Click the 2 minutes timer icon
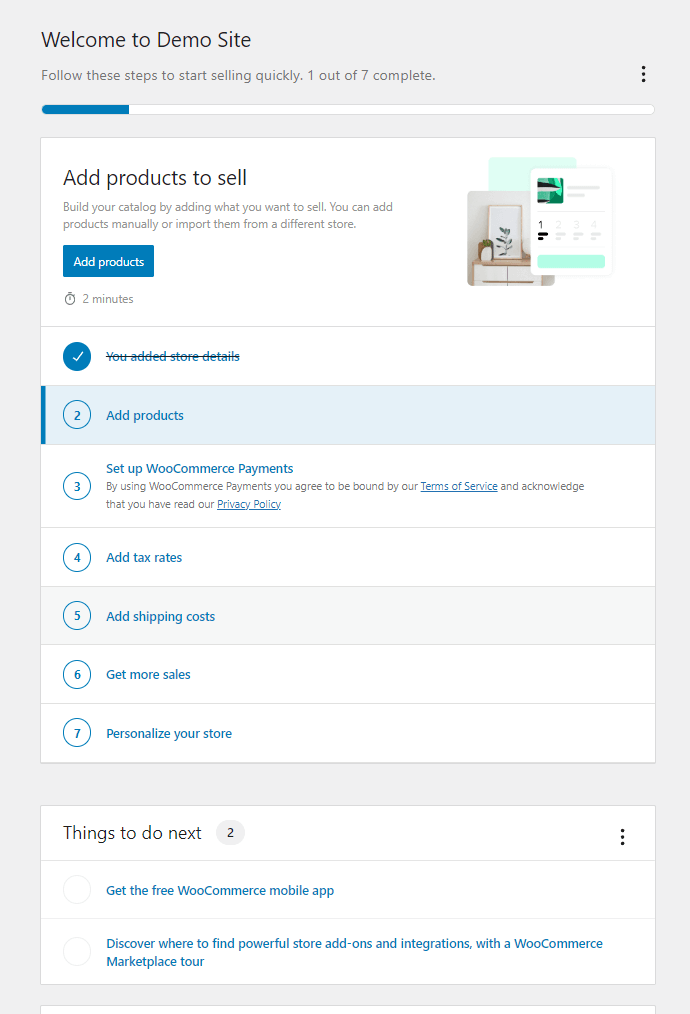 point(70,299)
